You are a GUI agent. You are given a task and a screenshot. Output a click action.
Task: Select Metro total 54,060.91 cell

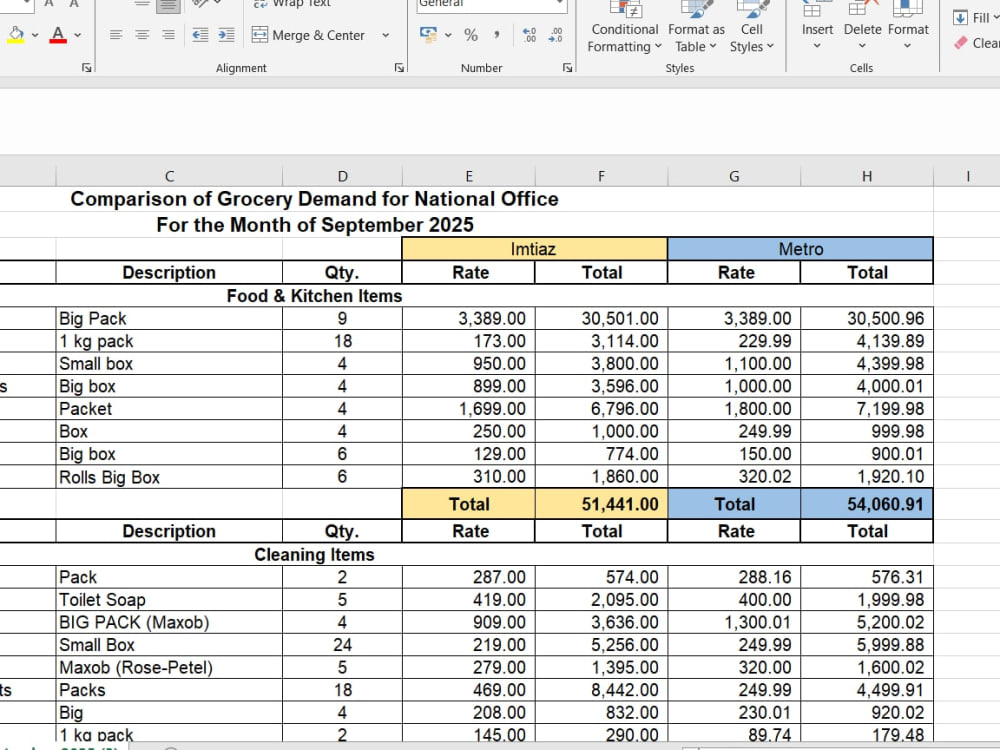(x=867, y=504)
